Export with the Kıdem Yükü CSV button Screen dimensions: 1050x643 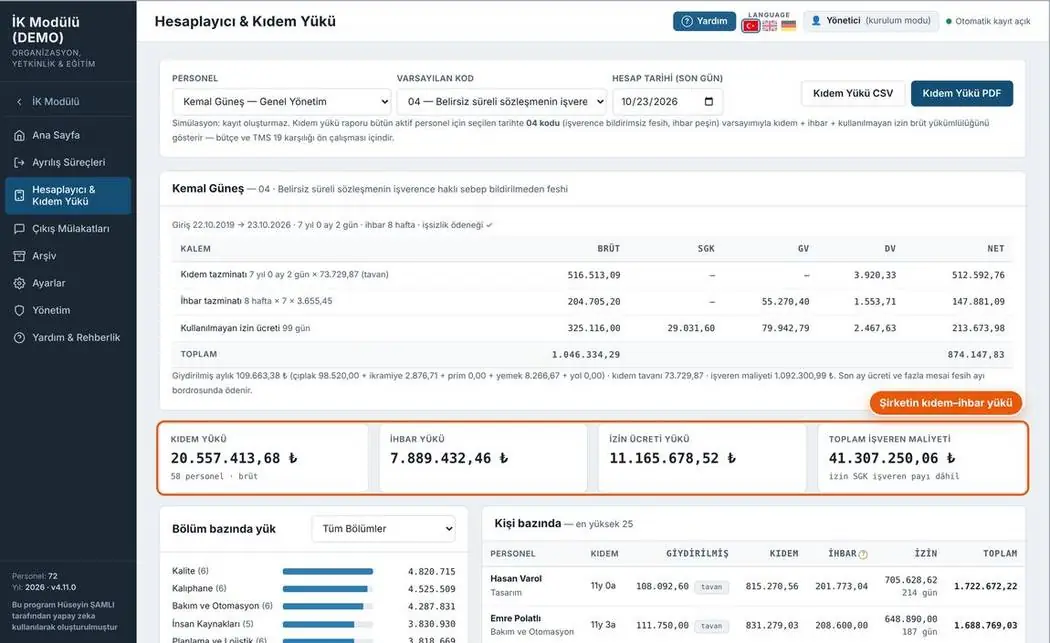coord(853,94)
